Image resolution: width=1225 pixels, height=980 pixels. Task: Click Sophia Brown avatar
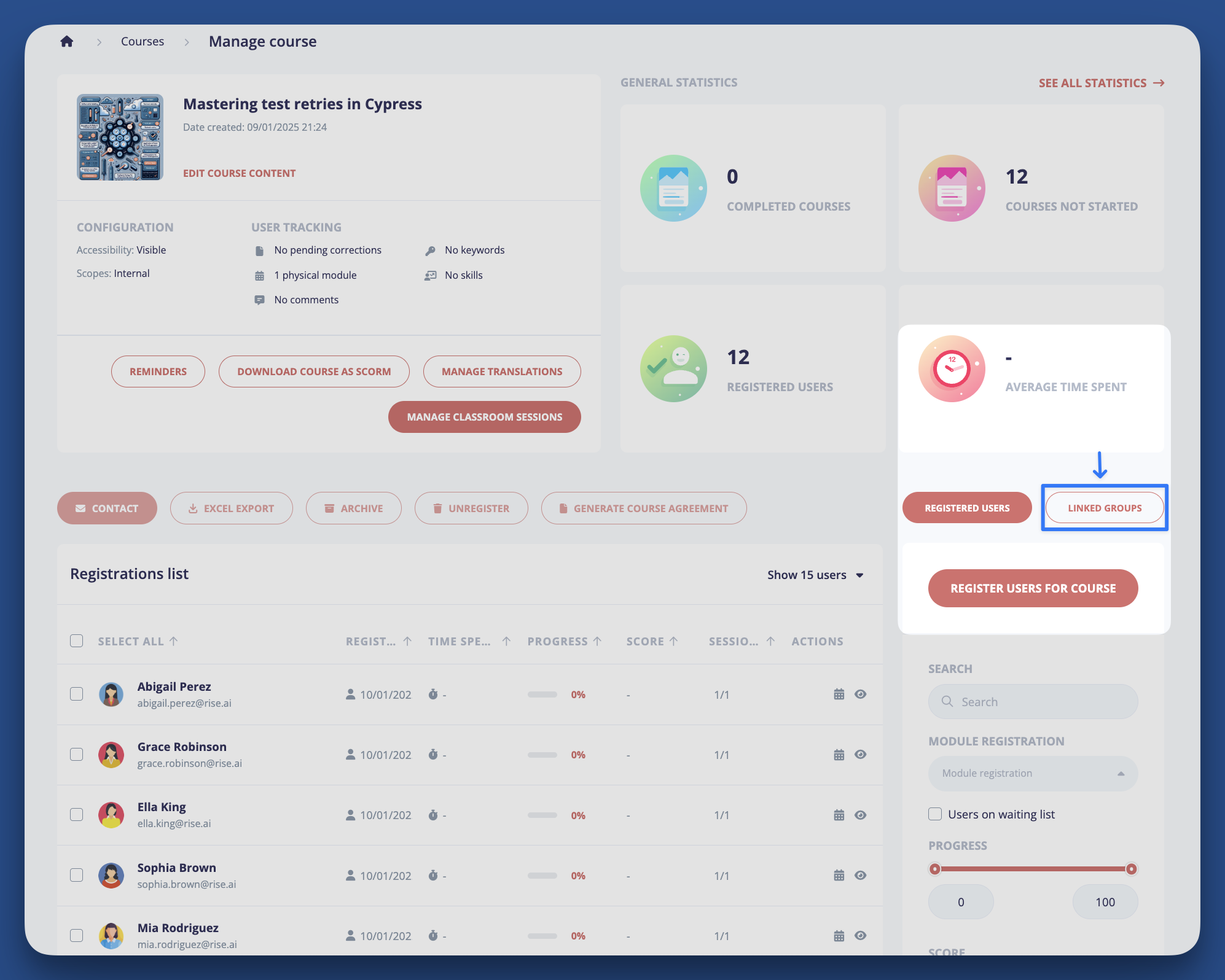point(111,875)
